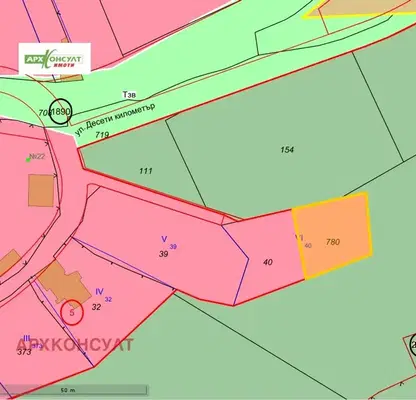Select parcel 111 on the map

point(146,171)
